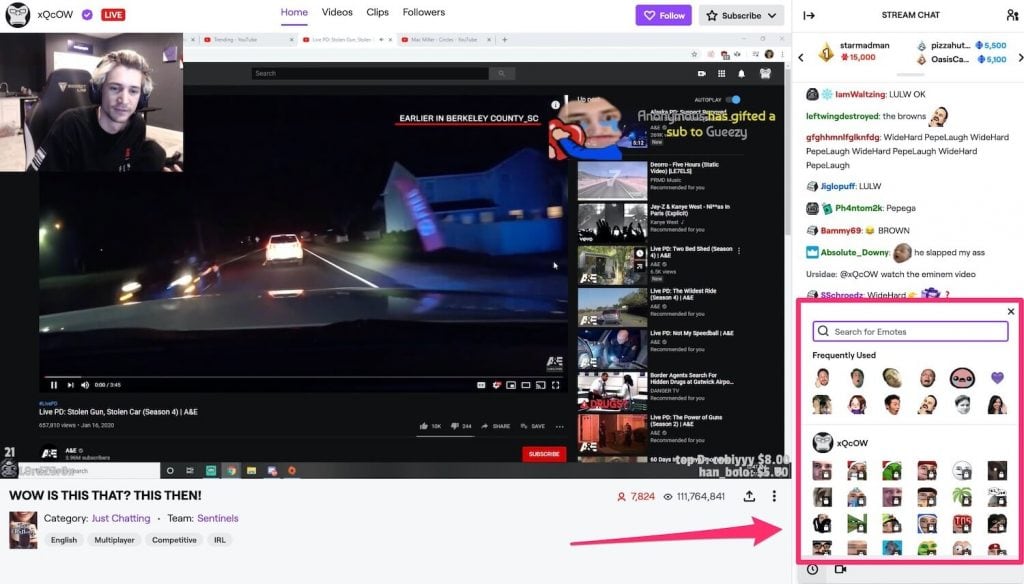Open Task View on Windows taskbar

click(x=190, y=470)
